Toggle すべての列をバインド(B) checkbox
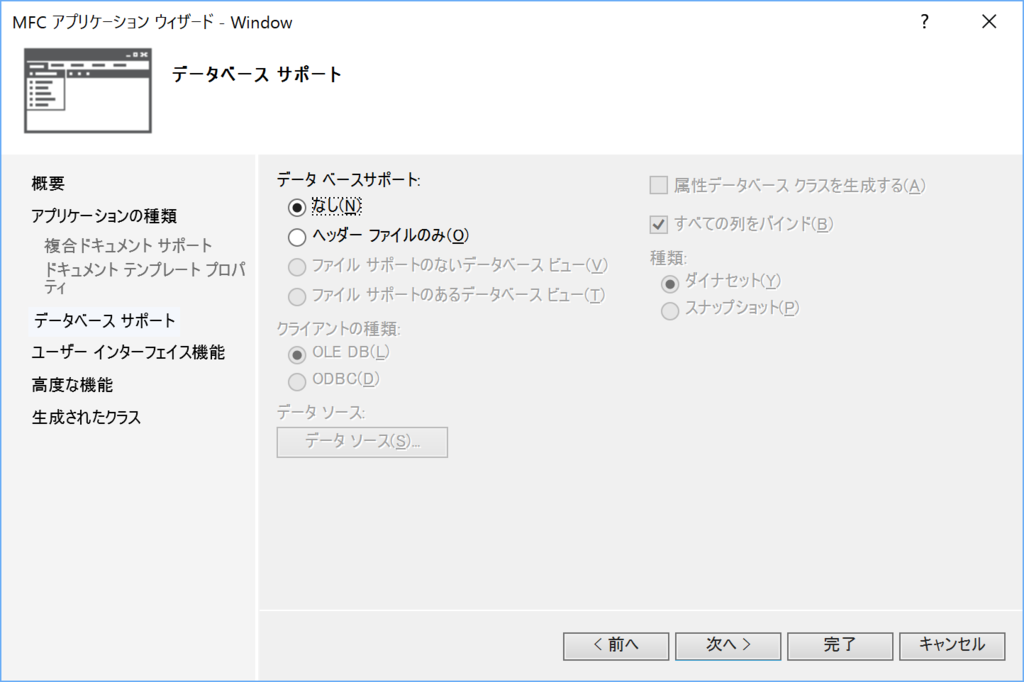This screenshot has height=682, width=1024. [658, 225]
